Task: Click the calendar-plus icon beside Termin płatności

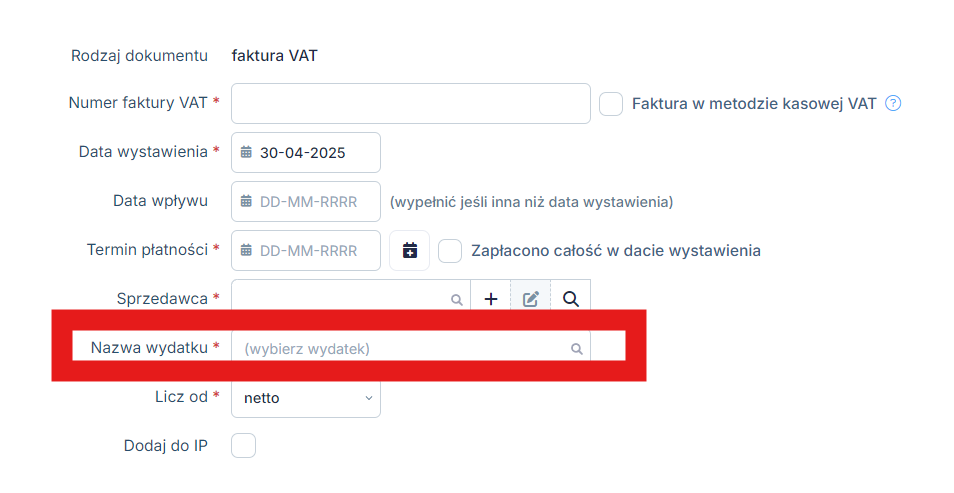Action: [x=409, y=250]
